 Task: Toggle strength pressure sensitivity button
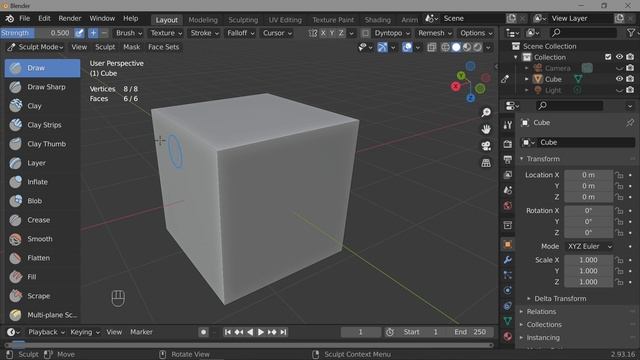click(x=79, y=33)
